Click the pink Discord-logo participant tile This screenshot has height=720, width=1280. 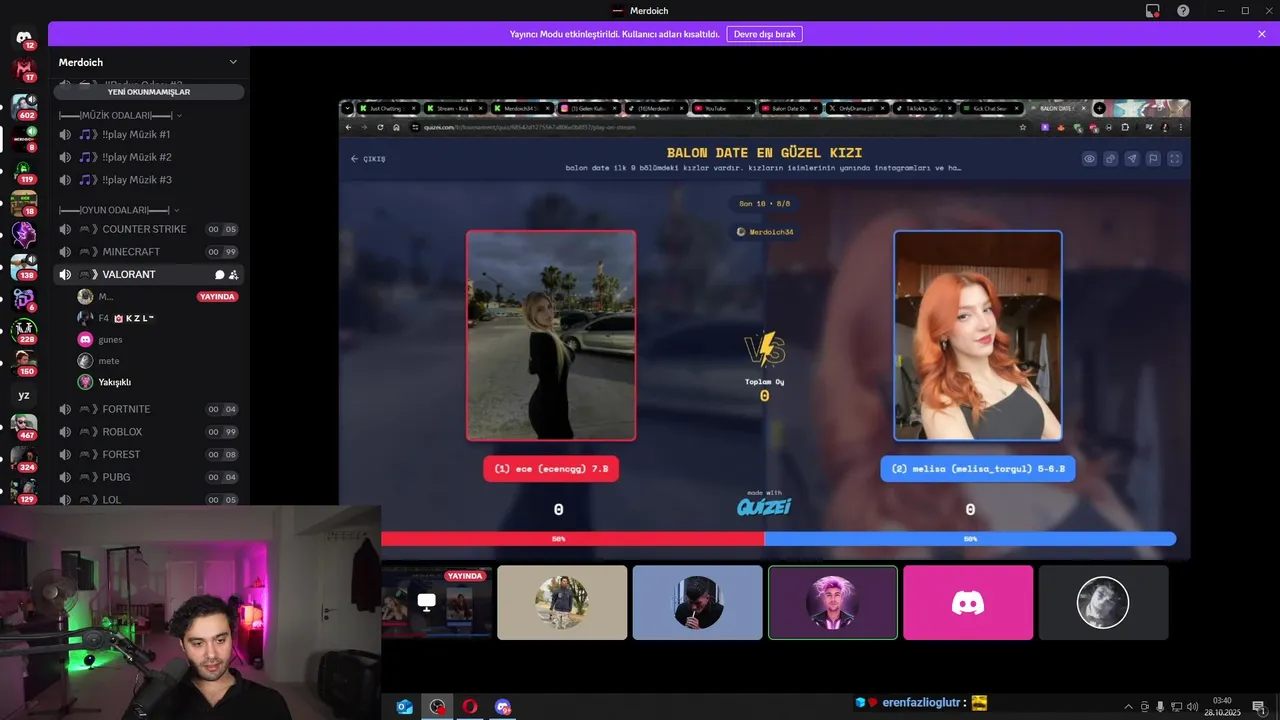(967, 602)
